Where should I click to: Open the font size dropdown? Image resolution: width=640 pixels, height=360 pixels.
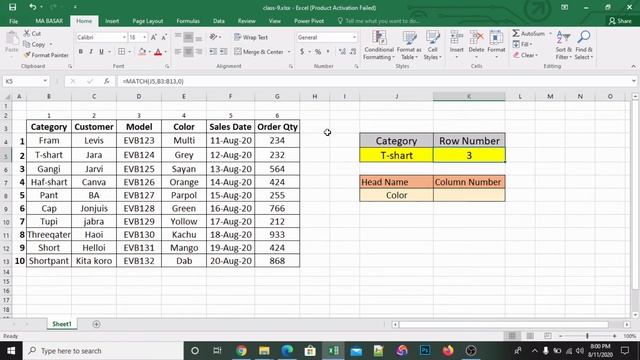click(x=144, y=37)
